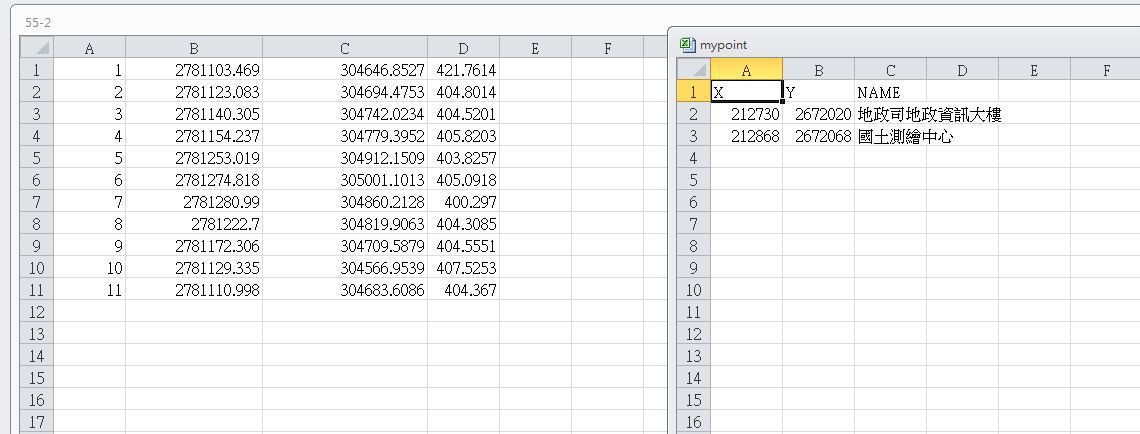Click cell containing 2672020

(819, 115)
